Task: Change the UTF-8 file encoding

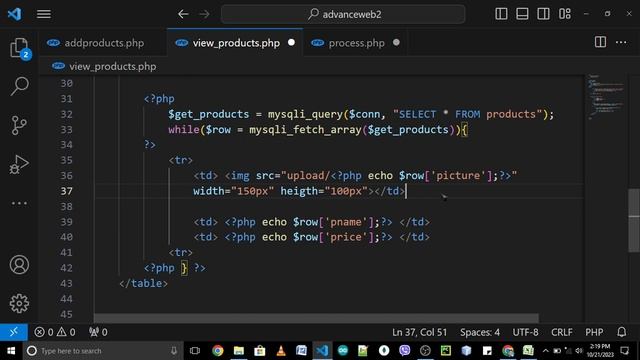Action: point(525,332)
